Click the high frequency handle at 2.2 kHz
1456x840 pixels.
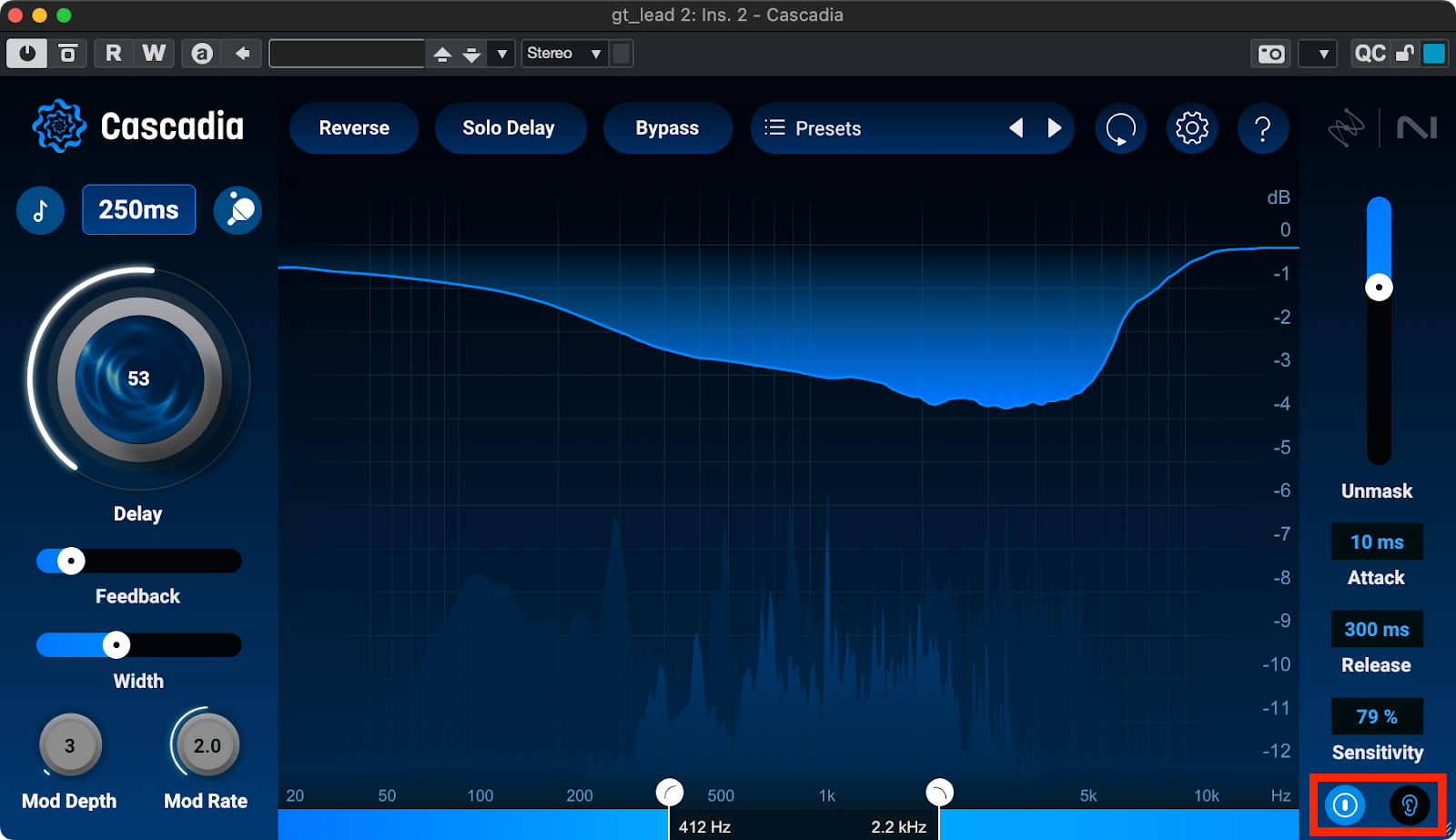click(939, 793)
